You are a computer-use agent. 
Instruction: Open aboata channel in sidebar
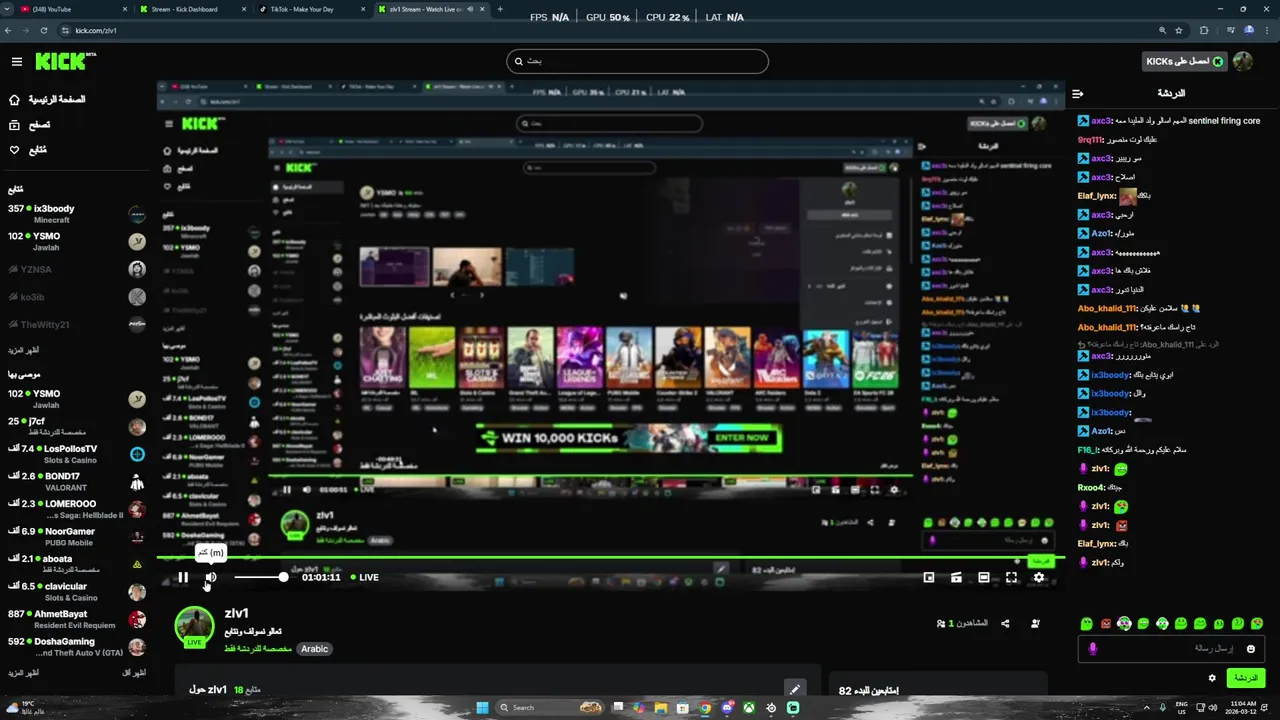[76, 564]
